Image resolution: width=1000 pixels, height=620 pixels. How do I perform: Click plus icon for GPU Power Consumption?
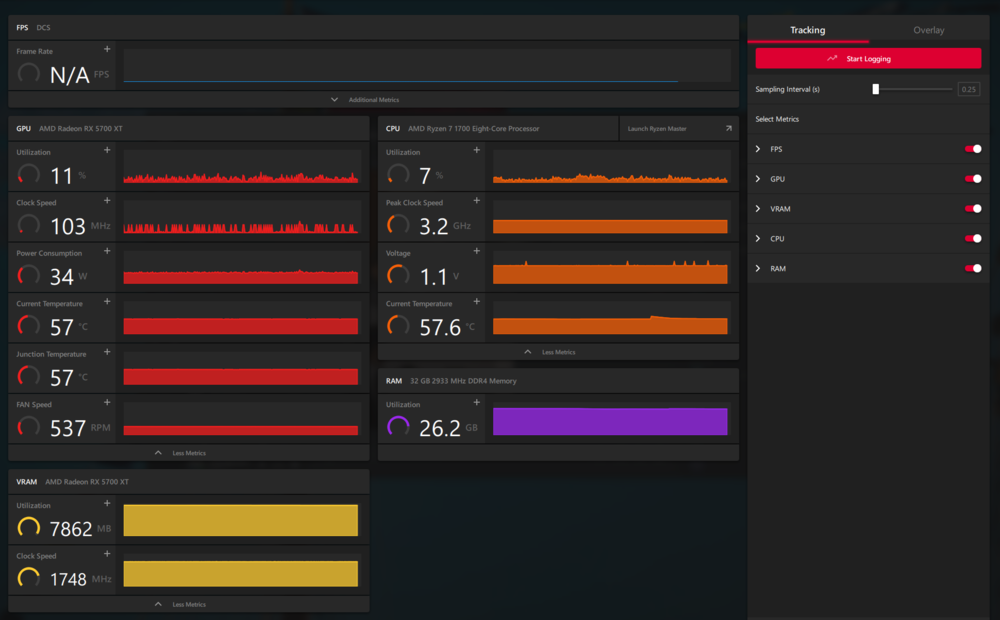(107, 251)
